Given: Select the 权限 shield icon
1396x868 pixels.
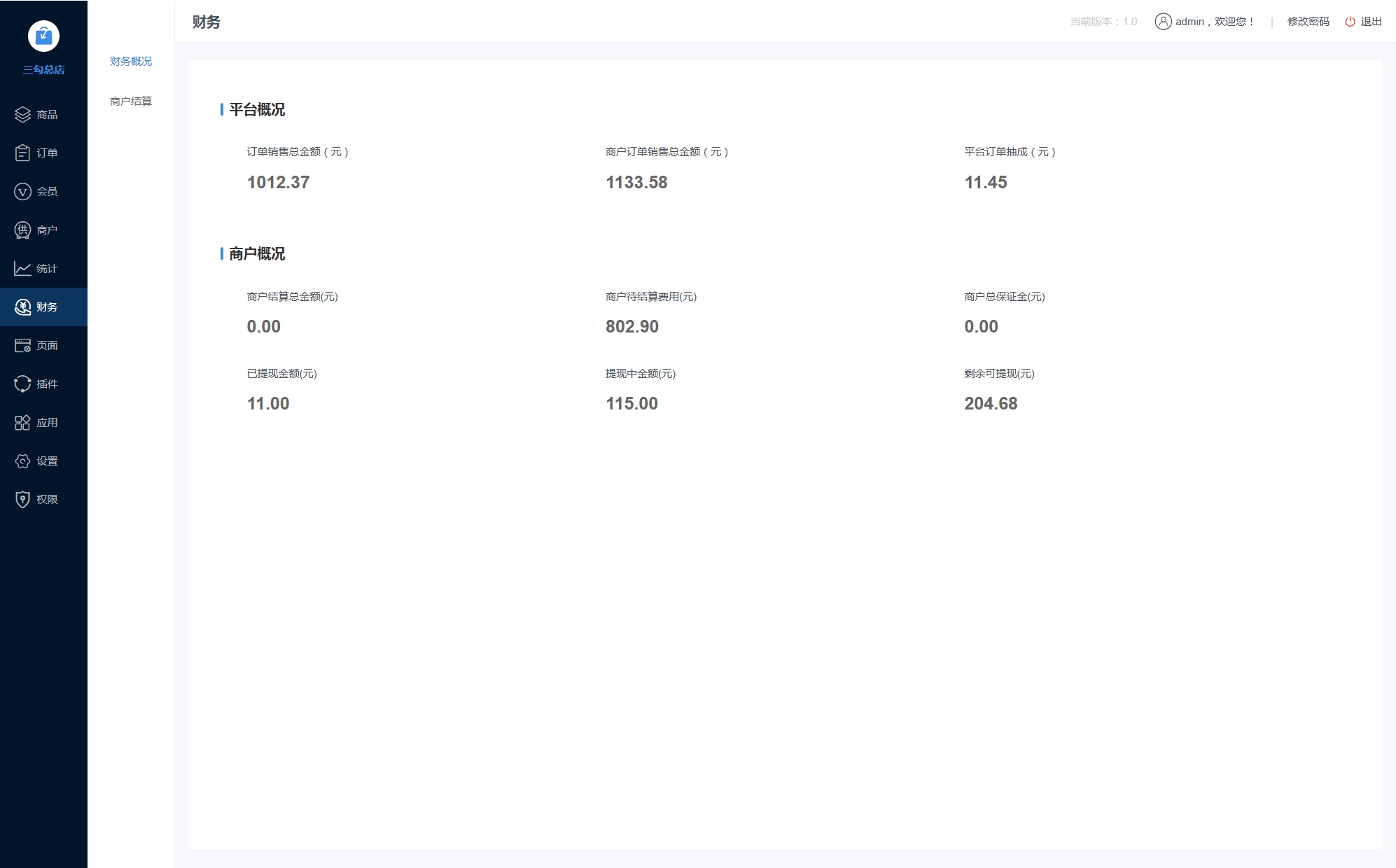Looking at the screenshot, I should [x=22, y=499].
